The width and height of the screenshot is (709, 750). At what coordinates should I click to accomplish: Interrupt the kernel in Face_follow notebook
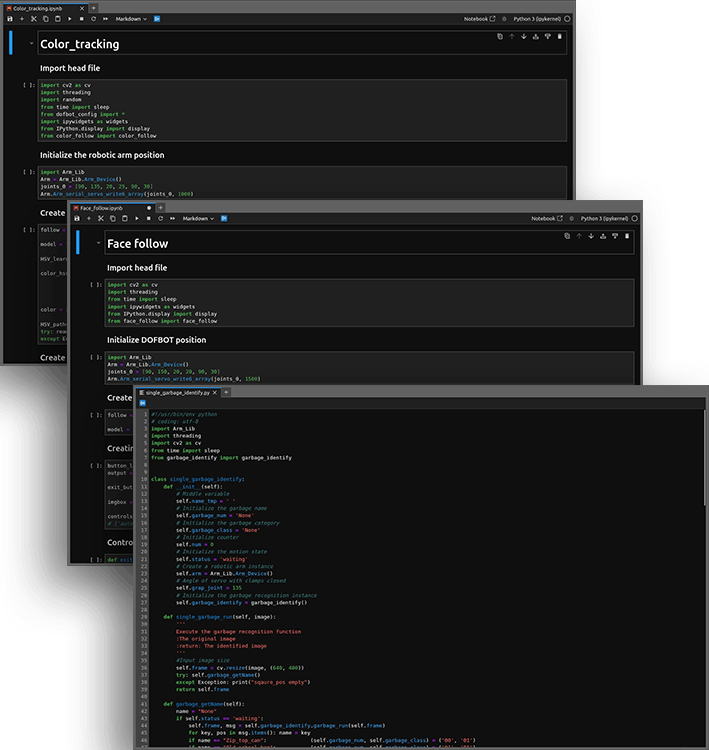[x=148, y=219]
